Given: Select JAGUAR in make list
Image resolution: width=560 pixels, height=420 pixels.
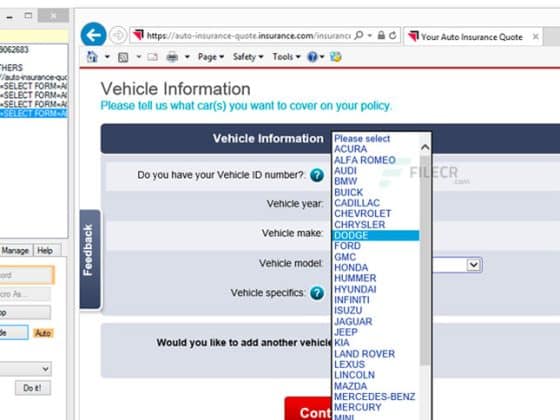Looking at the screenshot, I should click(353, 321).
